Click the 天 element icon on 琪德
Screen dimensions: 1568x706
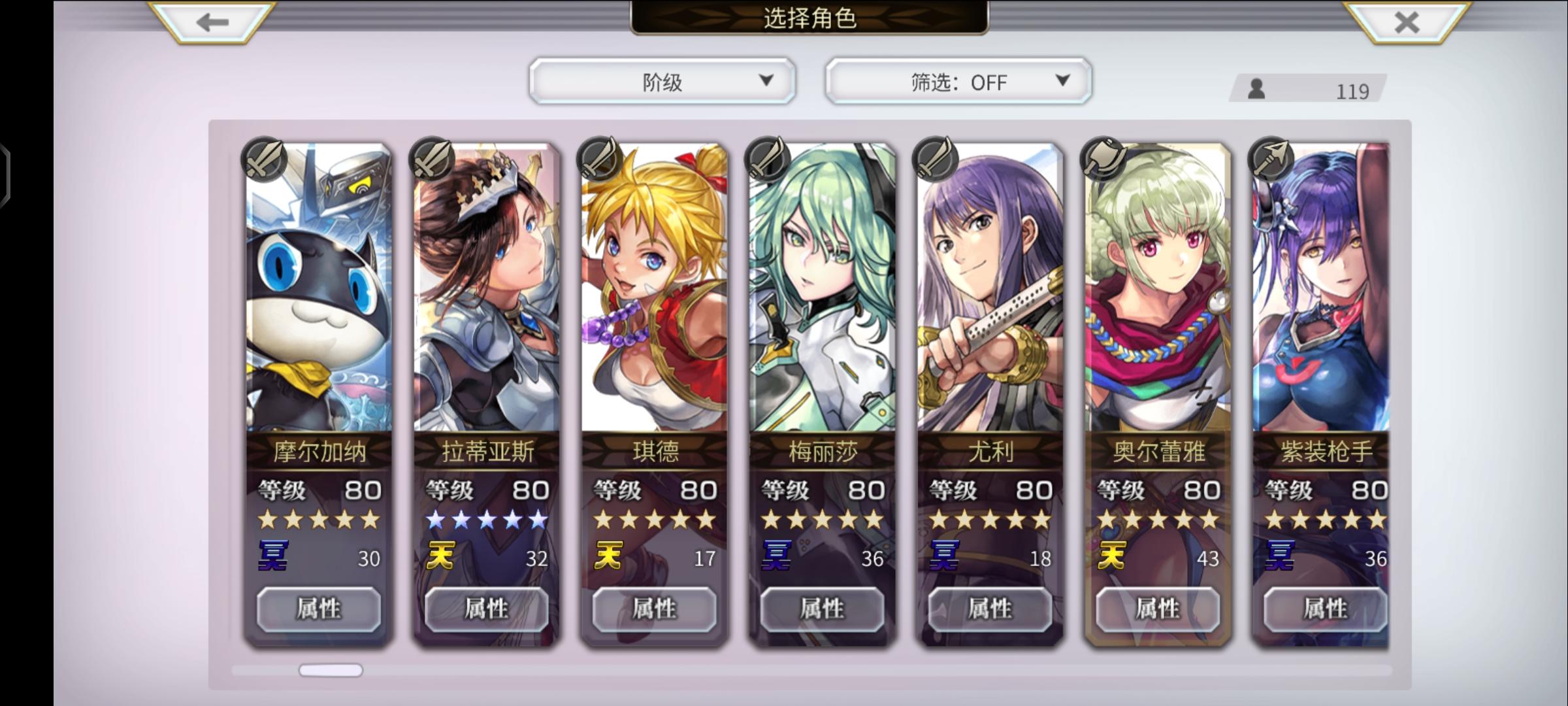tap(608, 556)
